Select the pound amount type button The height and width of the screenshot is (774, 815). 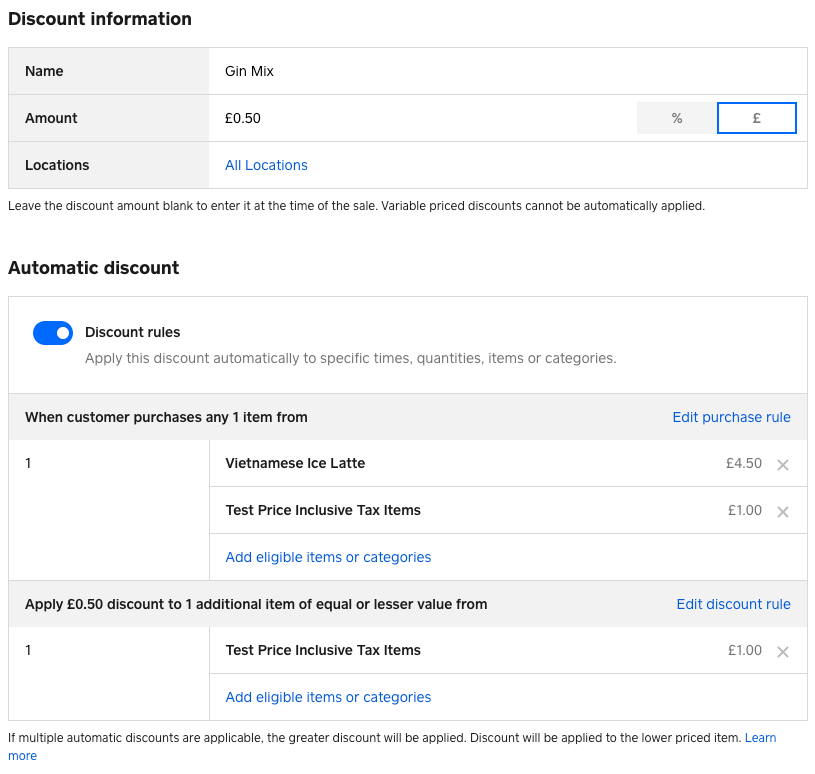click(757, 118)
